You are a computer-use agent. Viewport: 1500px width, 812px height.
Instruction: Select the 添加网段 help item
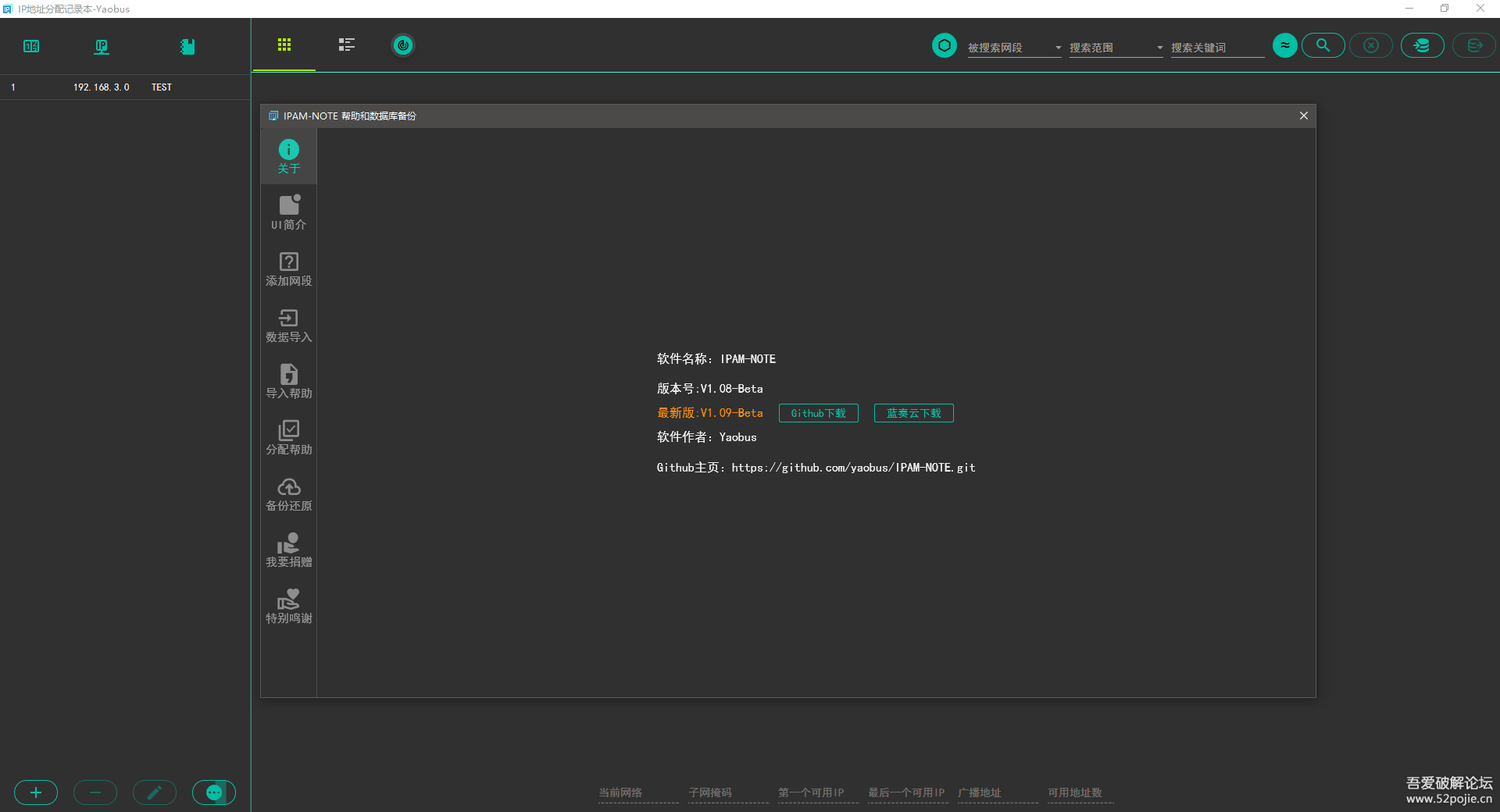[288, 270]
